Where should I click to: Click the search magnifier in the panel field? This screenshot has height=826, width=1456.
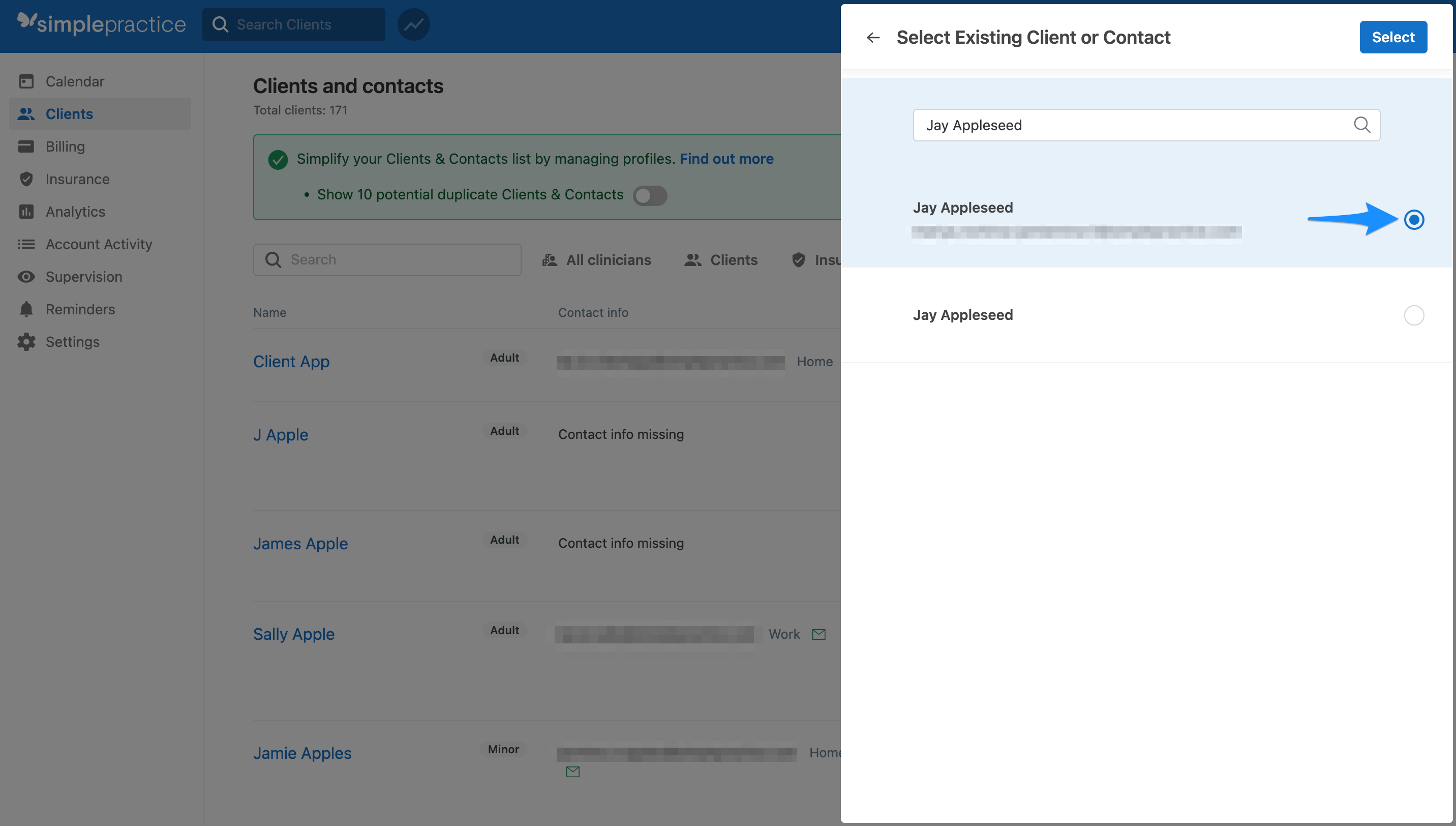pos(1363,125)
